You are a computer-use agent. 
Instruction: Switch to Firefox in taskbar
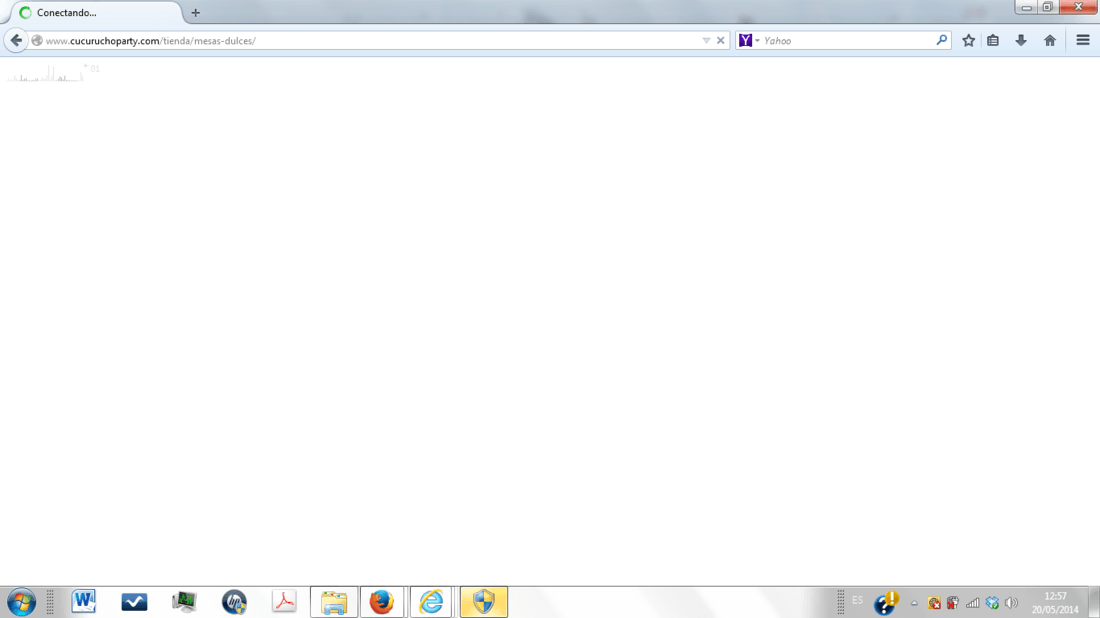[382, 602]
